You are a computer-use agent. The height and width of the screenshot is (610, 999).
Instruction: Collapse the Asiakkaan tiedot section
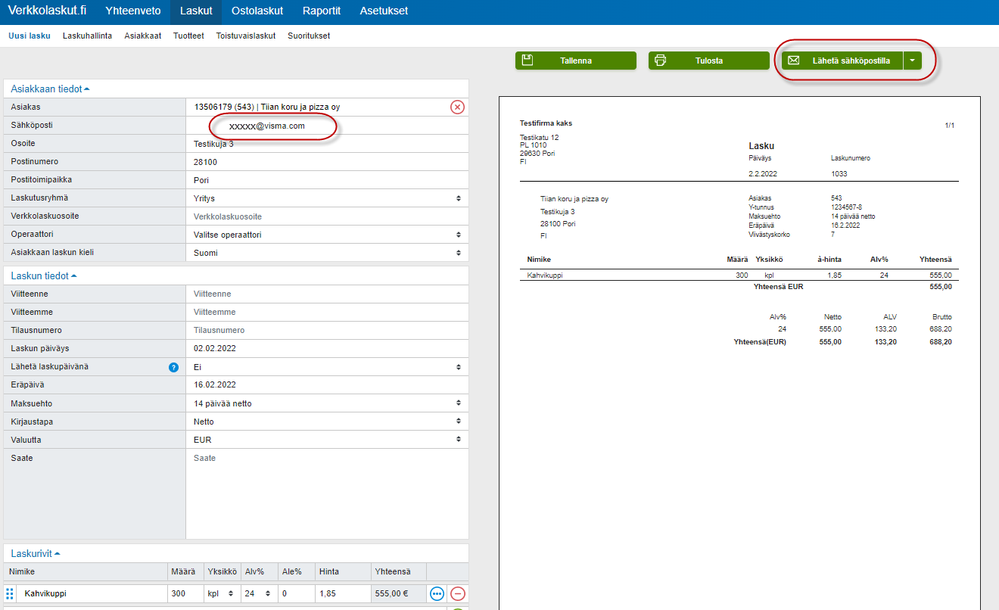50,89
